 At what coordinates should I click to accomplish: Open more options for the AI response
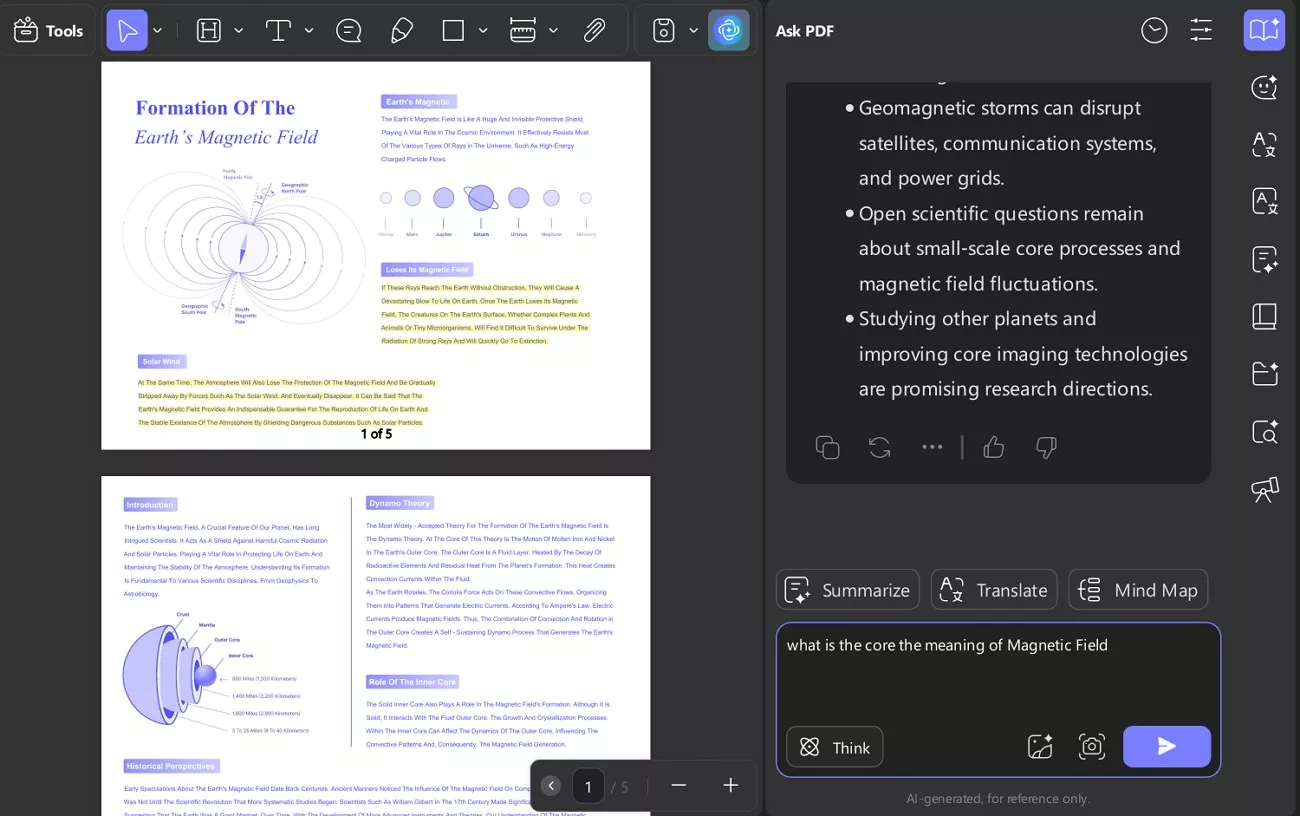(932, 447)
